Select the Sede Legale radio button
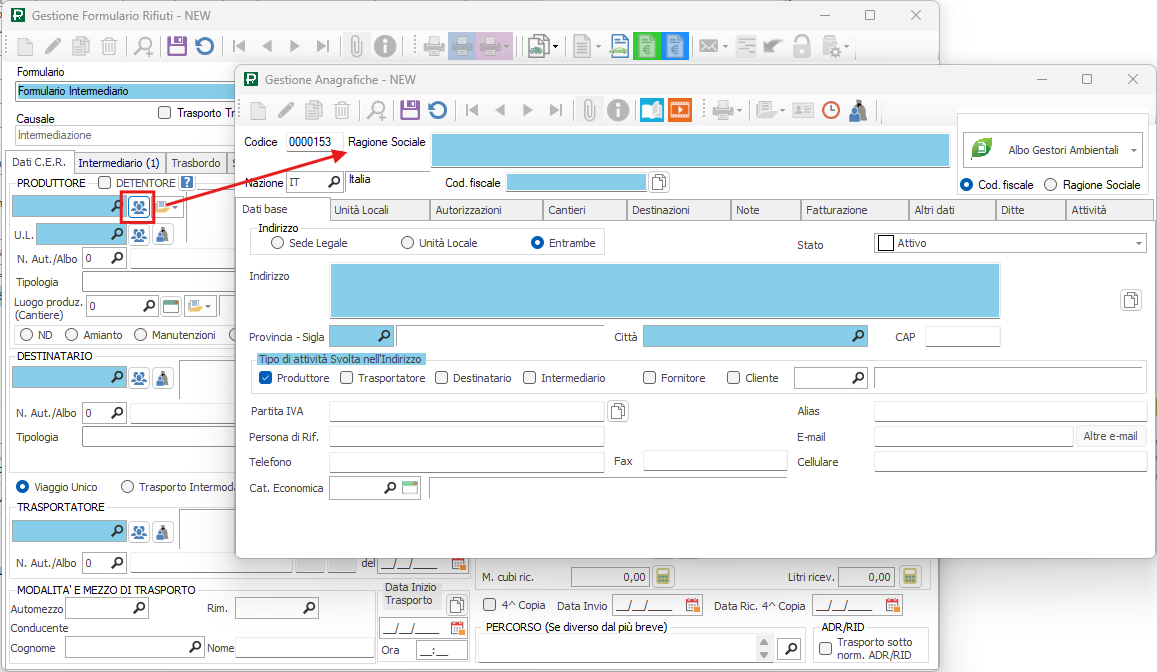Screen dimensions: 1157x672 (x=277, y=243)
